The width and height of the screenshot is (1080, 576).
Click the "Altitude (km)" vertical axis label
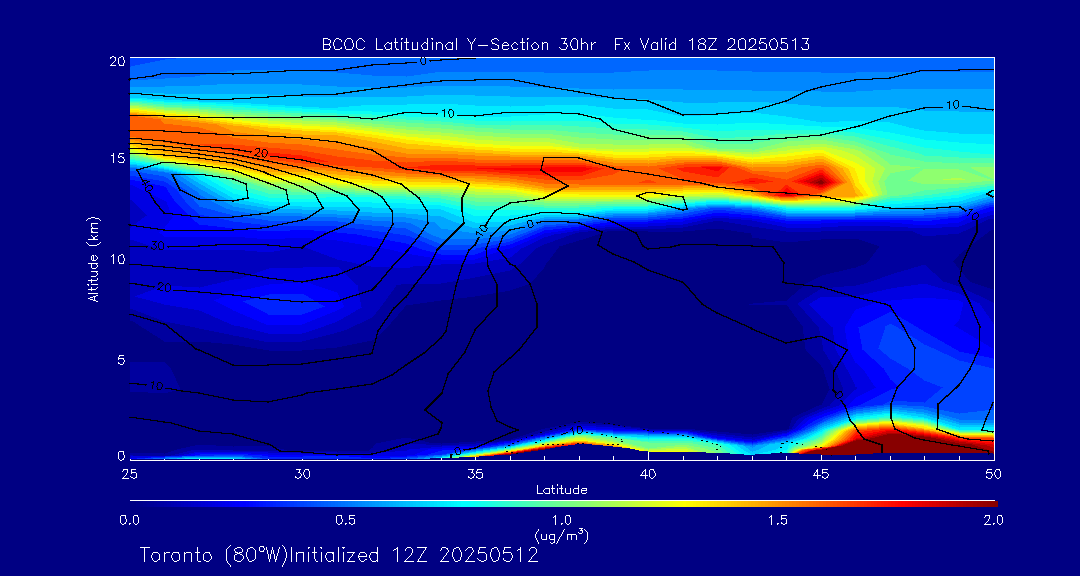tap(93, 260)
